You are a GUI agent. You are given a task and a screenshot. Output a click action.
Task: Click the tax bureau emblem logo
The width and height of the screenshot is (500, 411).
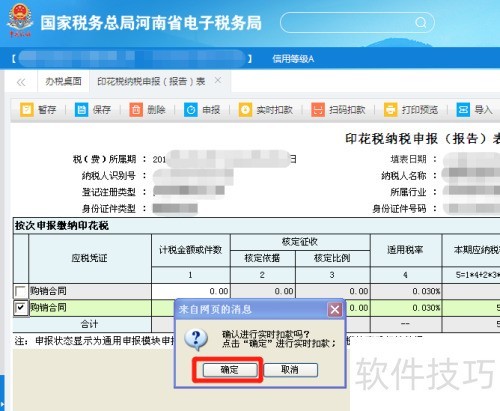pyautogui.click(x=20, y=20)
